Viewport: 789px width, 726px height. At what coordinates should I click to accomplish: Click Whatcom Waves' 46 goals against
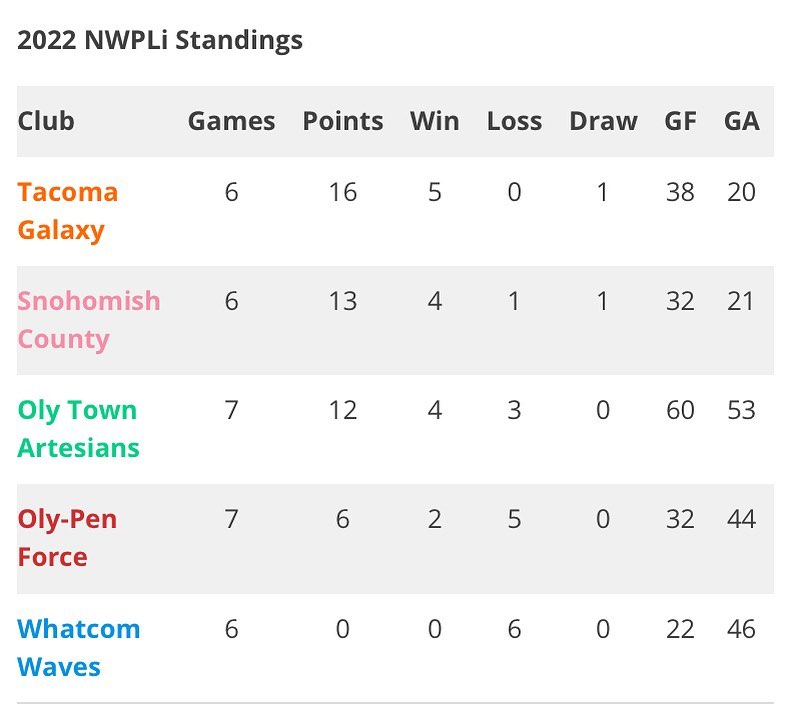(741, 629)
